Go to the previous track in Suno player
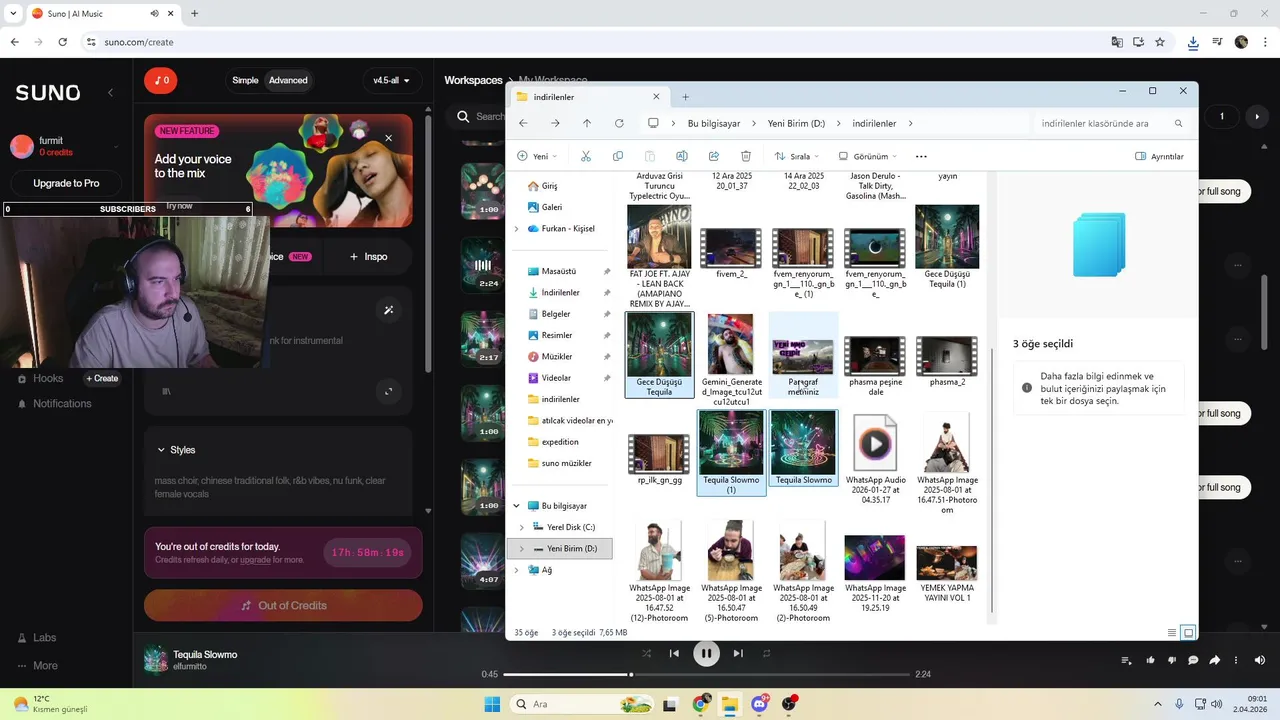 (674, 653)
